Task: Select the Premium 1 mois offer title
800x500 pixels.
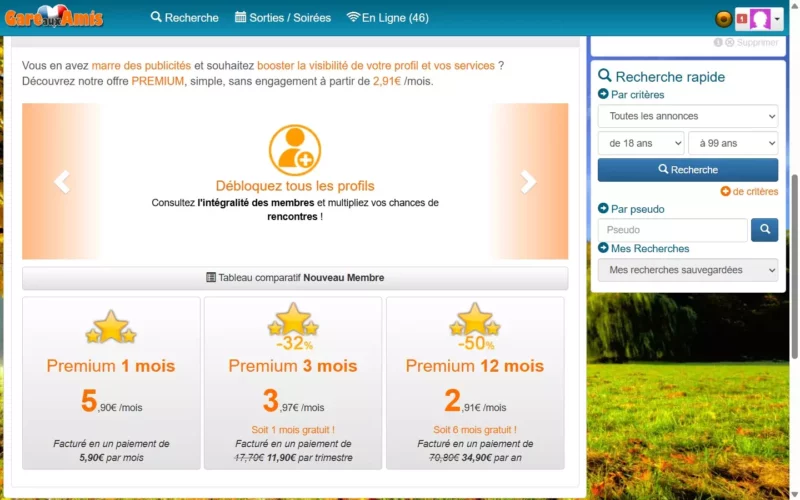Action: pos(111,366)
